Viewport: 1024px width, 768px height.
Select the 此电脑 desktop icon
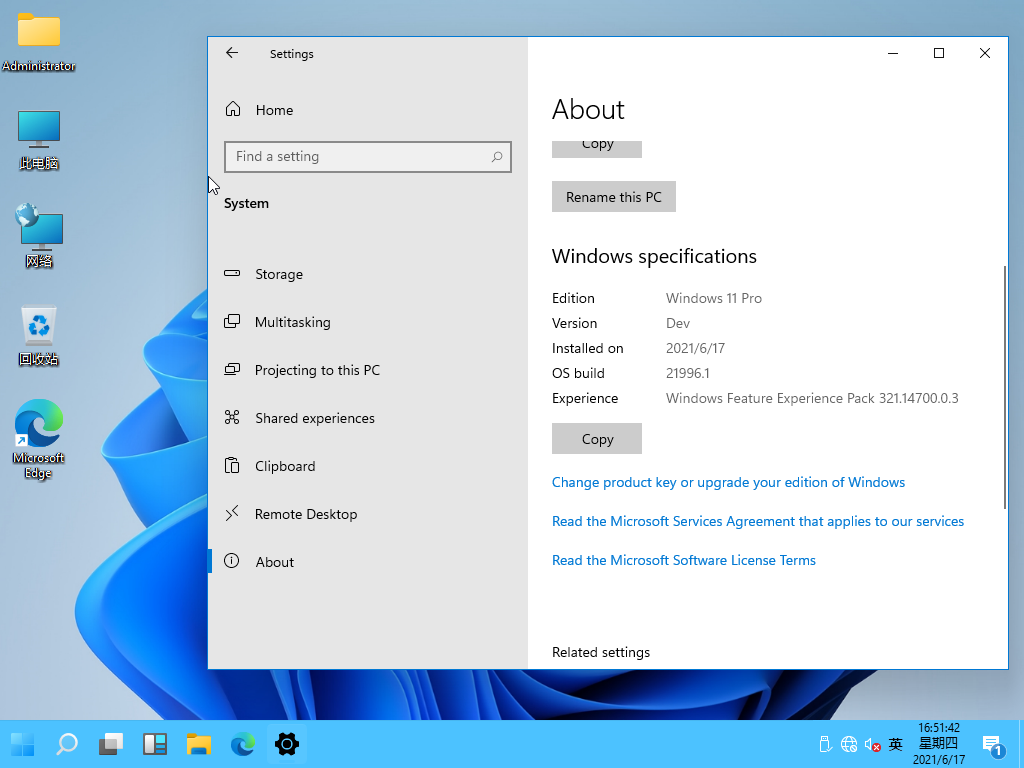click(x=39, y=140)
